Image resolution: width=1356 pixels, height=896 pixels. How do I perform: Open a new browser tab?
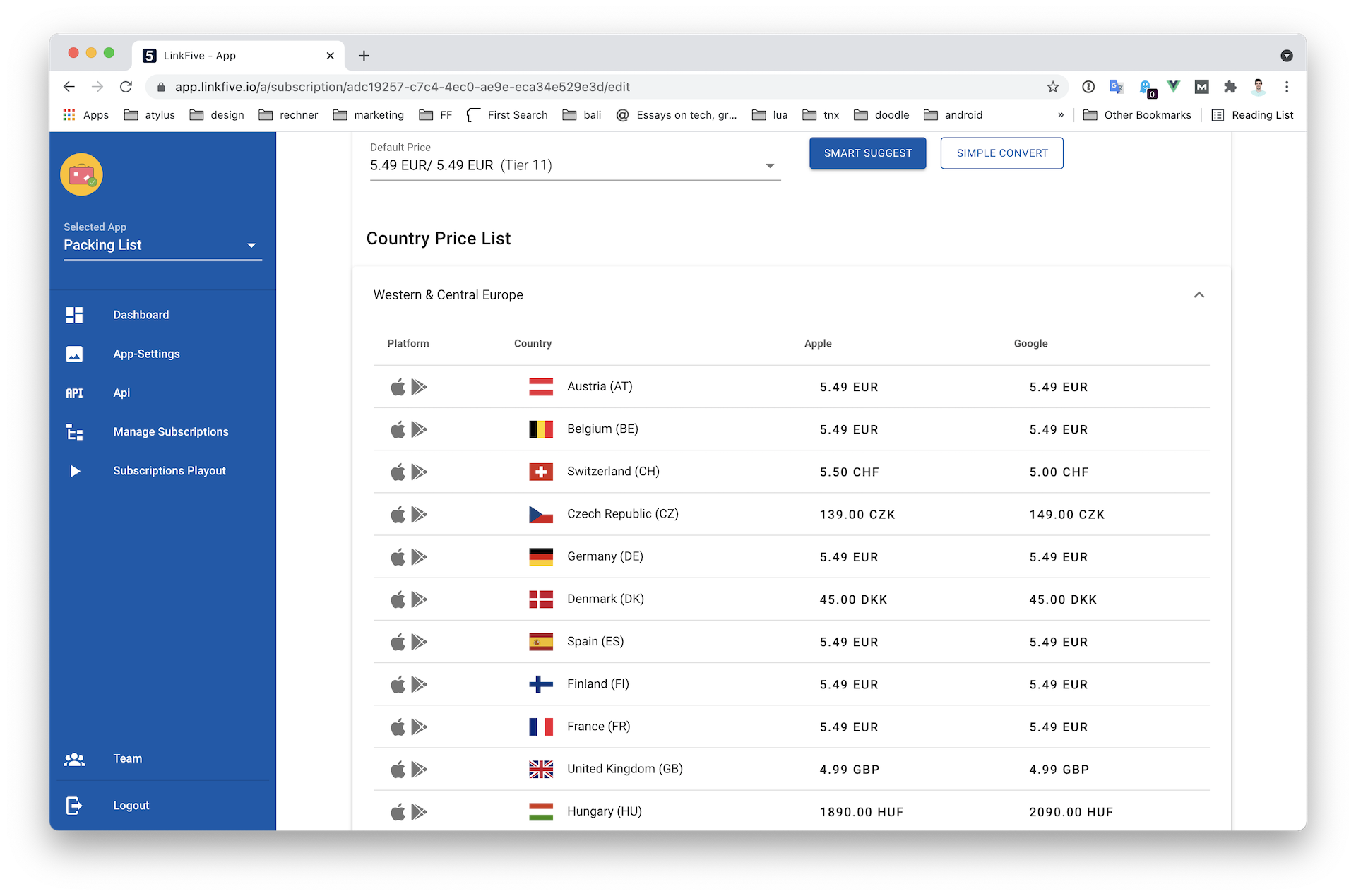point(364,56)
